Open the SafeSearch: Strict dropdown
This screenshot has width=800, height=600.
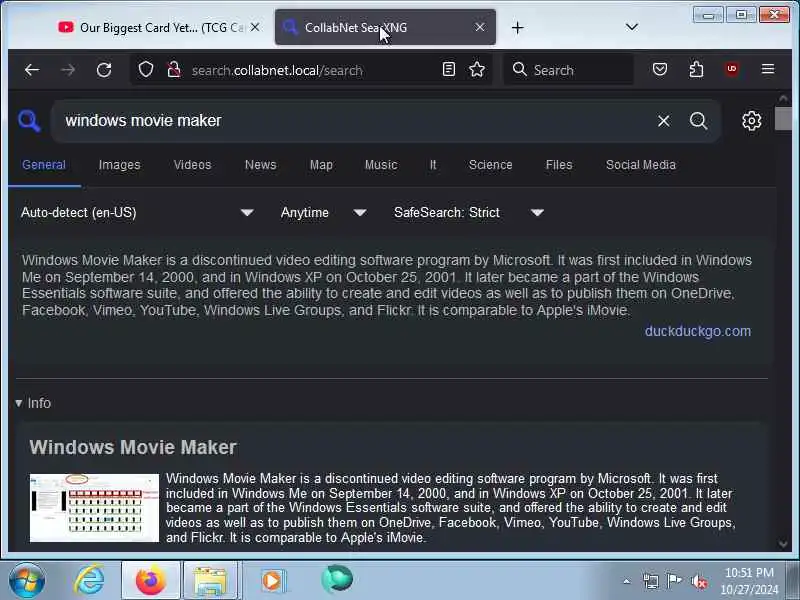tap(468, 213)
